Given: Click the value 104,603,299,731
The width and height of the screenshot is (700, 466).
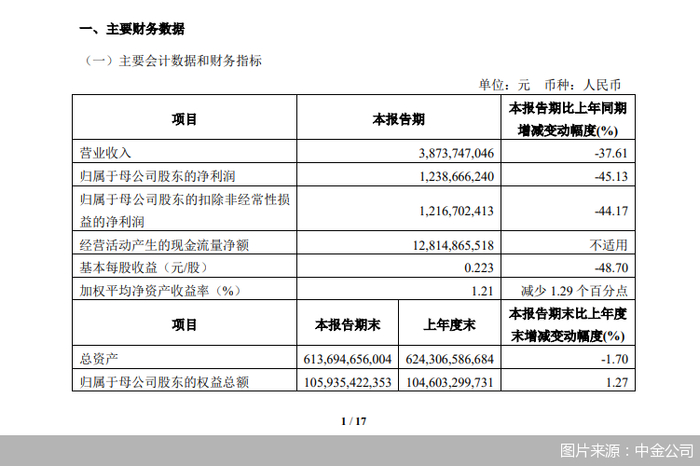Looking at the screenshot, I should coord(450,382).
